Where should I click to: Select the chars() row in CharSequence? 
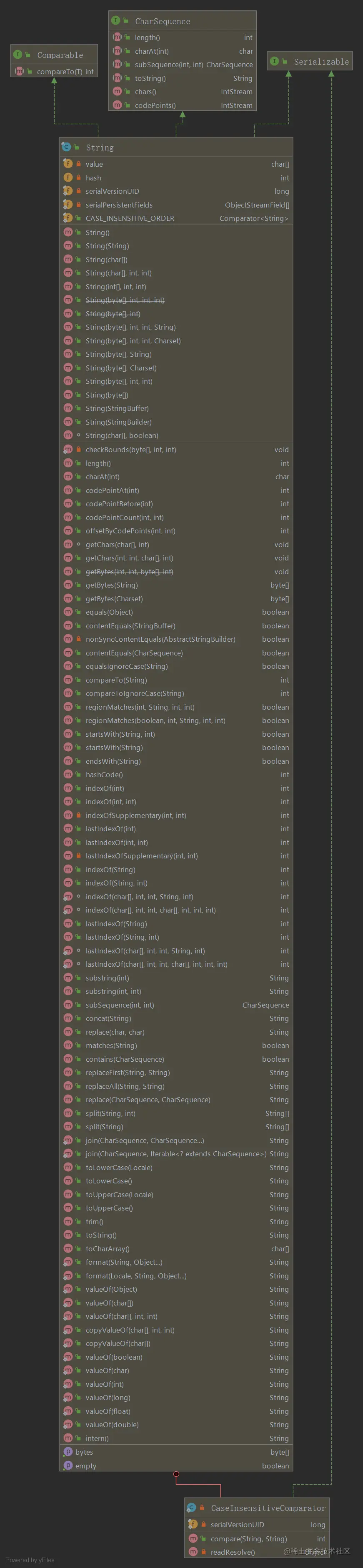click(182, 91)
